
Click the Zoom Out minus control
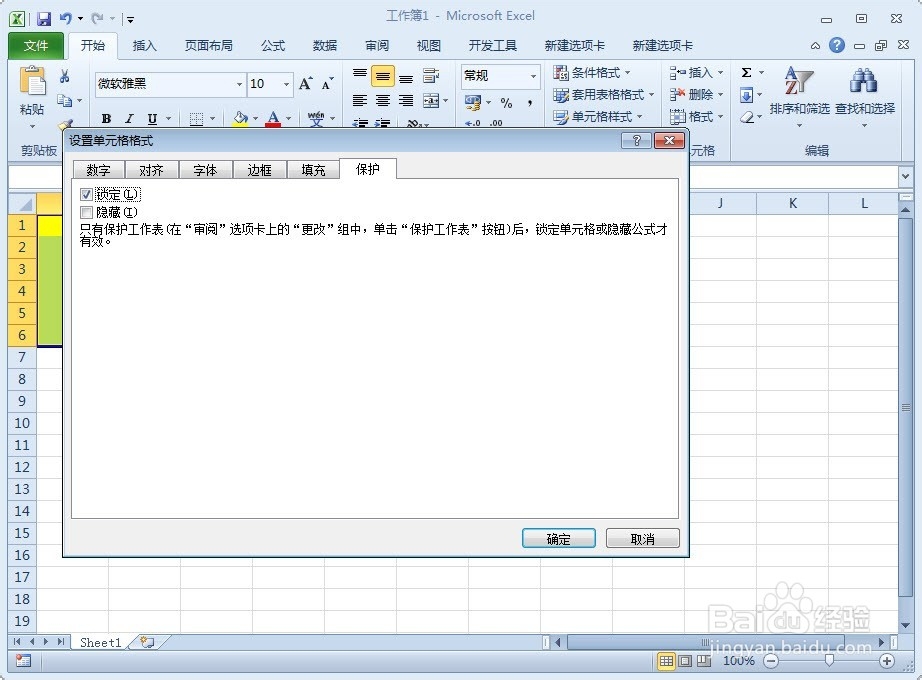click(770, 661)
